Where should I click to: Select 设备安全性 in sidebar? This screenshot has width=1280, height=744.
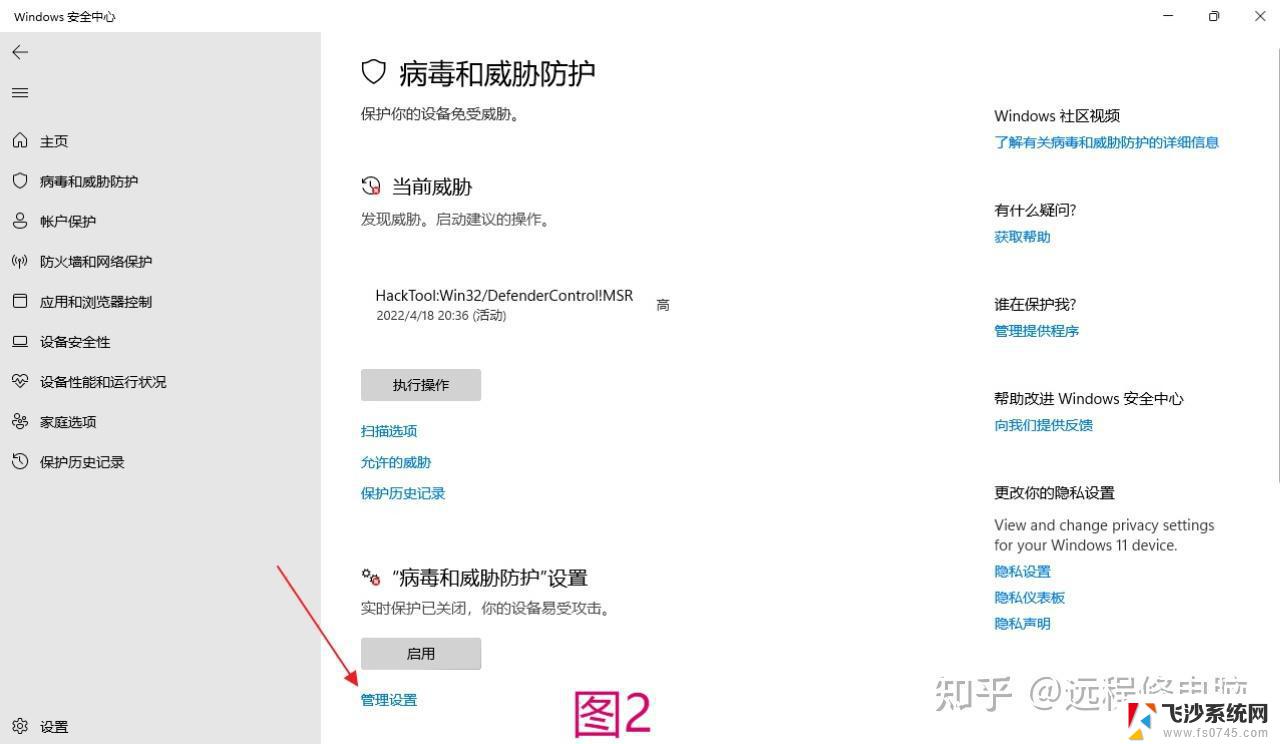click(x=75, y=342)
